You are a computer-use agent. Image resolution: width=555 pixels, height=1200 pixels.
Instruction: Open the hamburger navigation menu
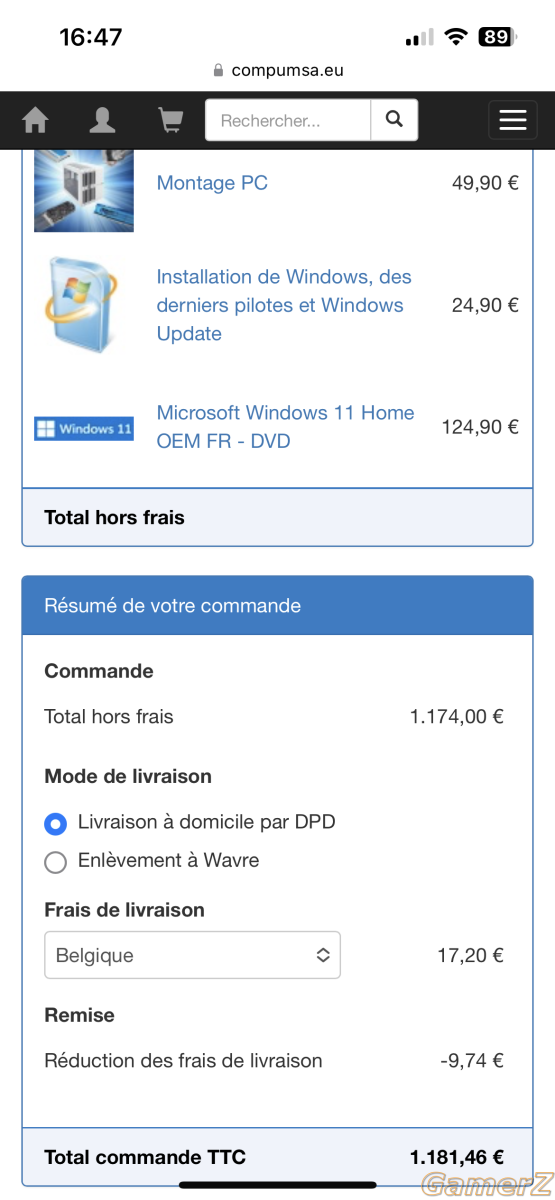513,120
